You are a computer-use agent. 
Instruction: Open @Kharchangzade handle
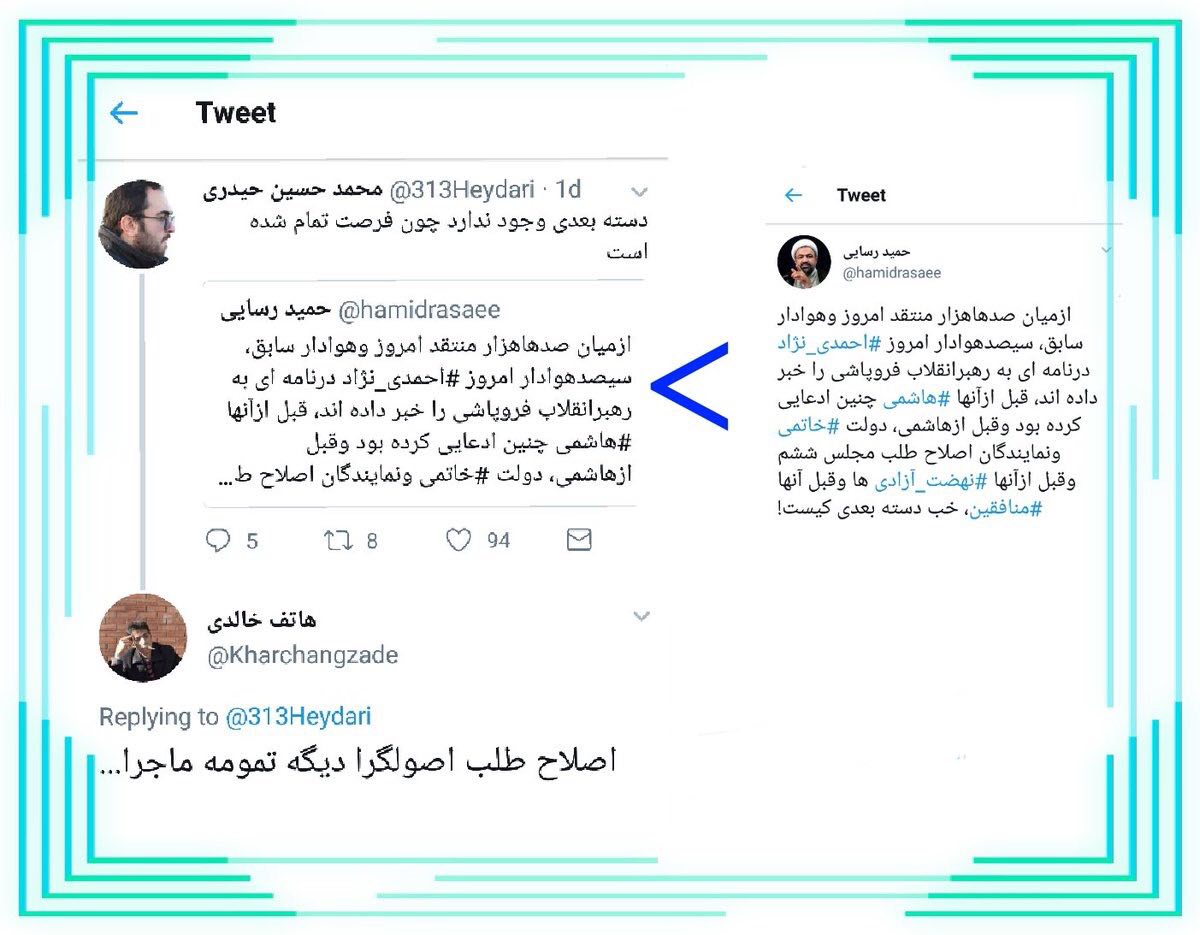pos(303,656)
